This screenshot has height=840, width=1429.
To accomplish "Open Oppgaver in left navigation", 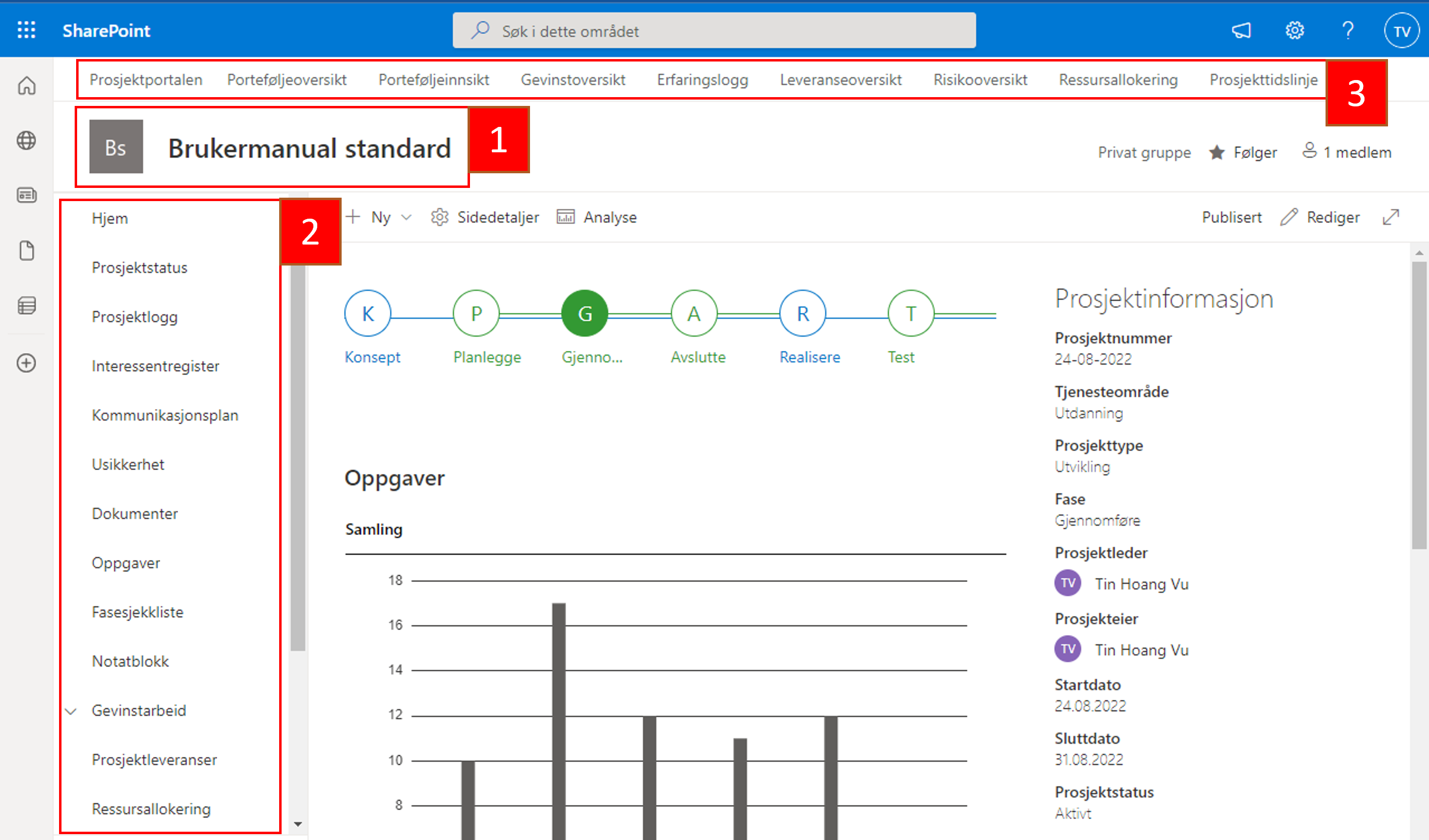I will 126,563.
